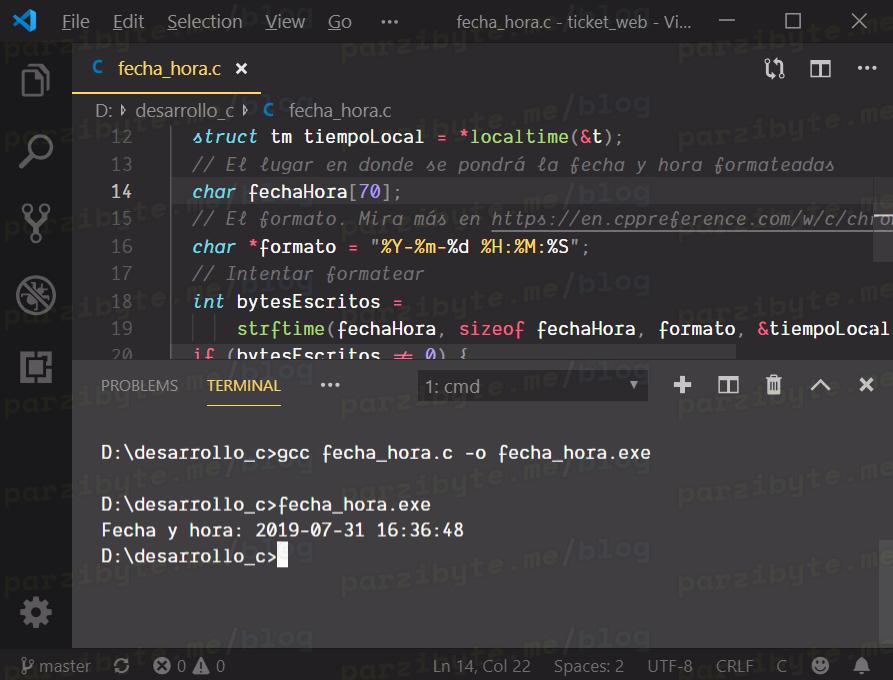Split the terminal panel
This screenshot has height=680, width=893.
[728, 385]
